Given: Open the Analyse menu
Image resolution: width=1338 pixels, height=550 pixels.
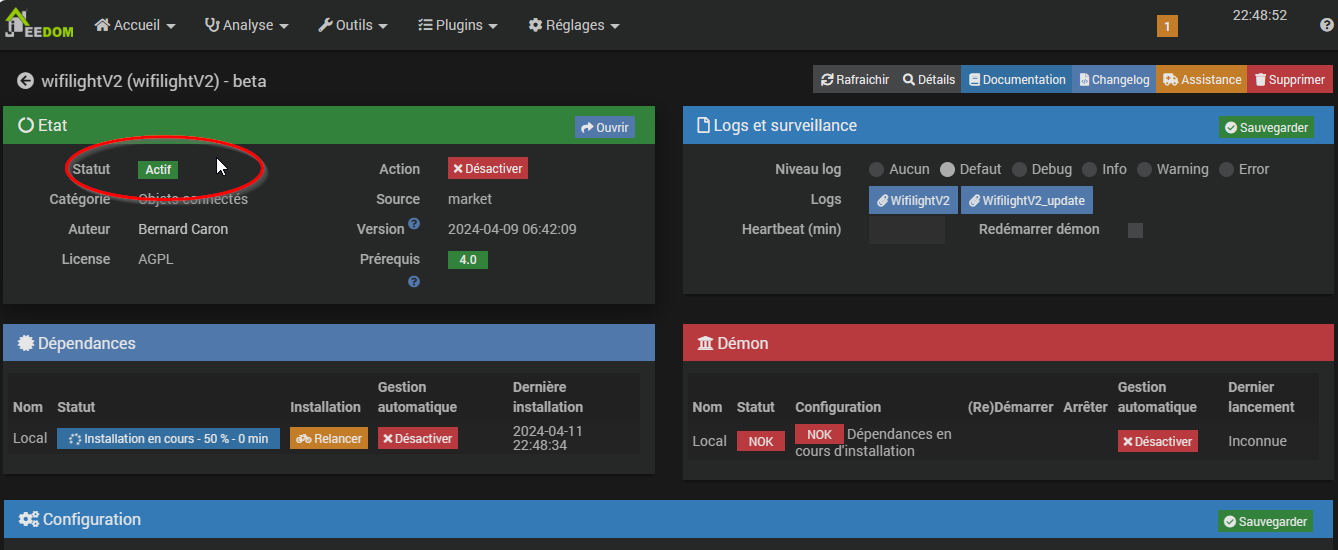Looking at the screenshot, I should 246,25.
